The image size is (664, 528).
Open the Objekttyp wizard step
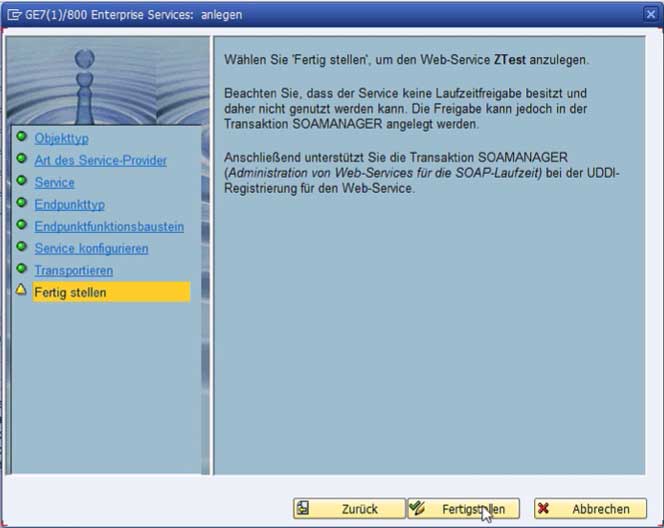point(61,138)
